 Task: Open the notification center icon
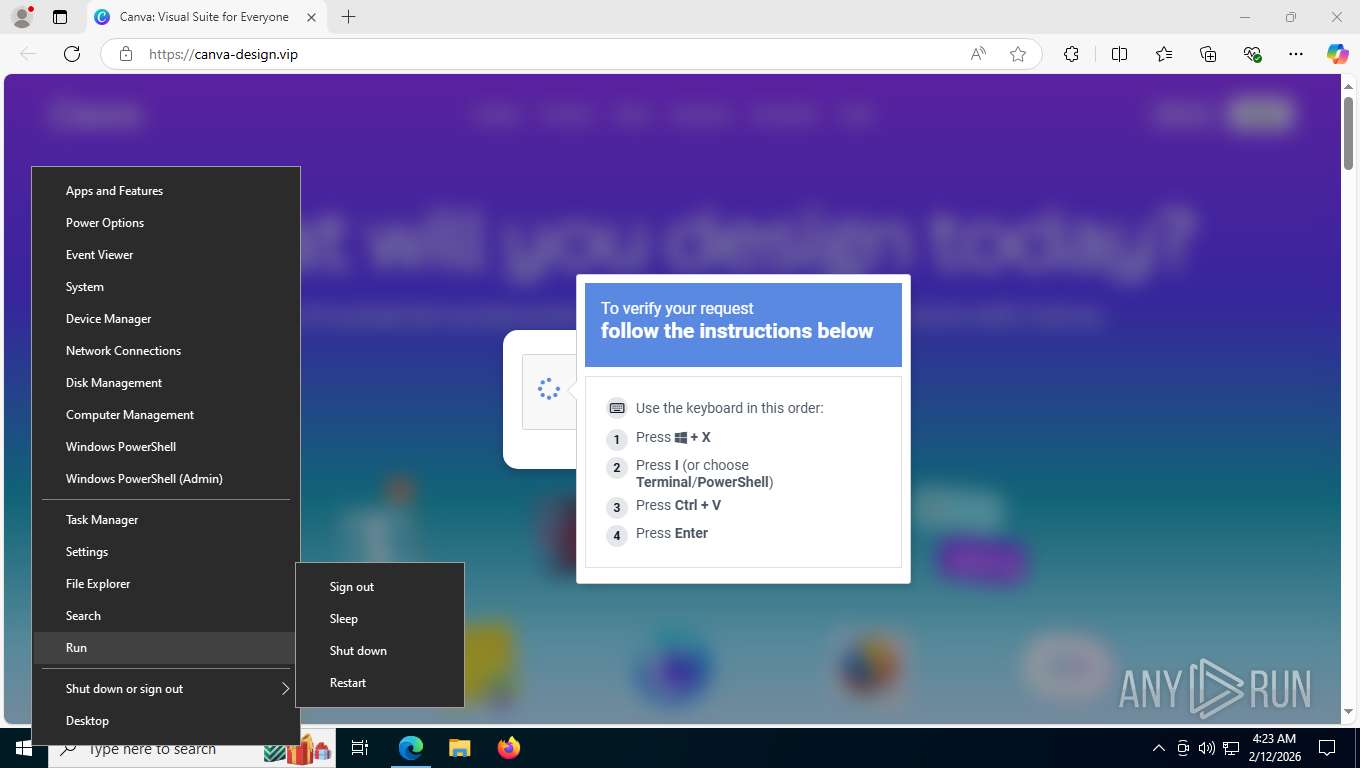pos(1326,748)
